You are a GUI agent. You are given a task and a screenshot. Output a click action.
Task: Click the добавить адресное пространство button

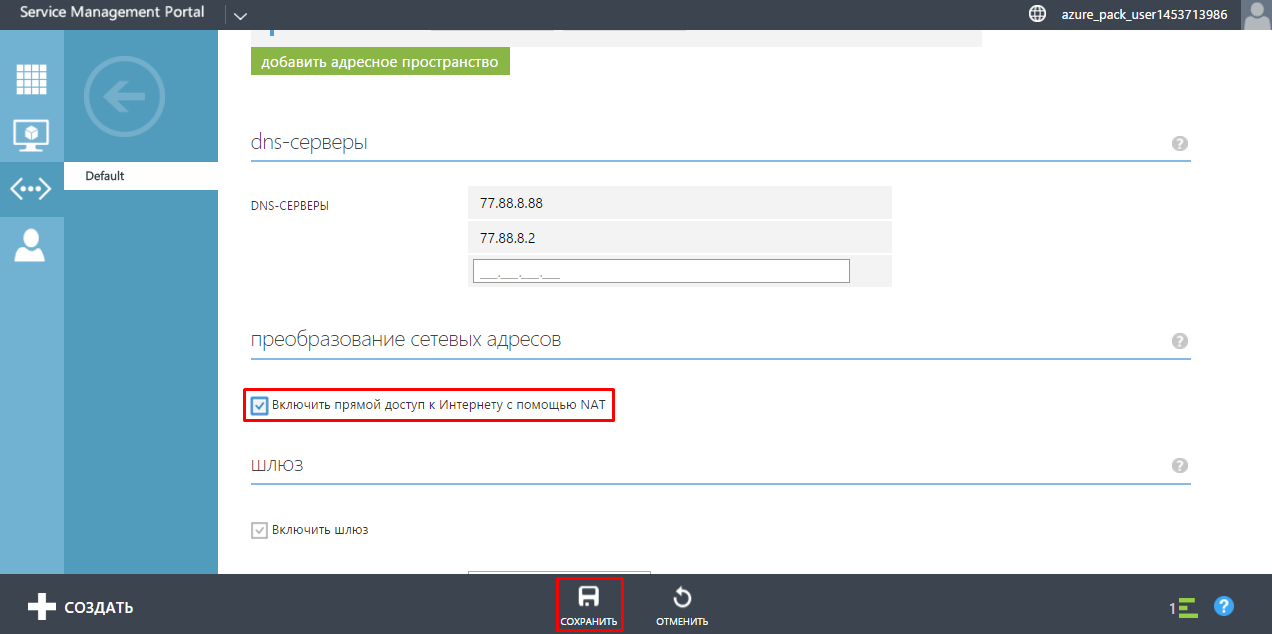point(380,62)
